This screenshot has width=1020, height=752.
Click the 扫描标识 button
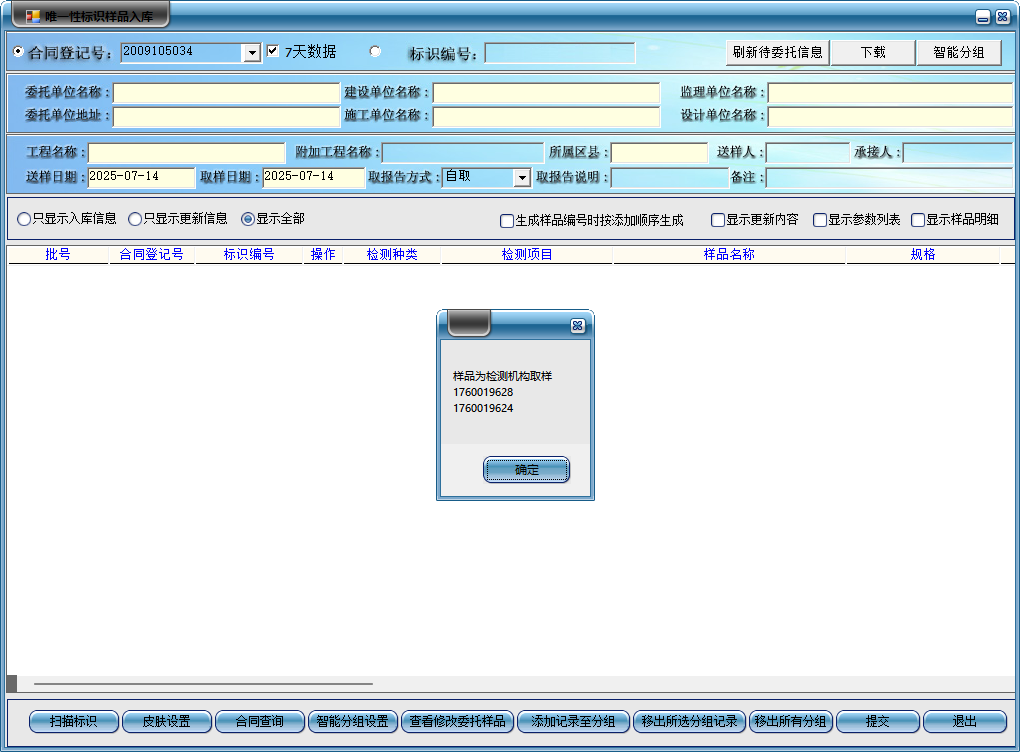pos(73,721)
